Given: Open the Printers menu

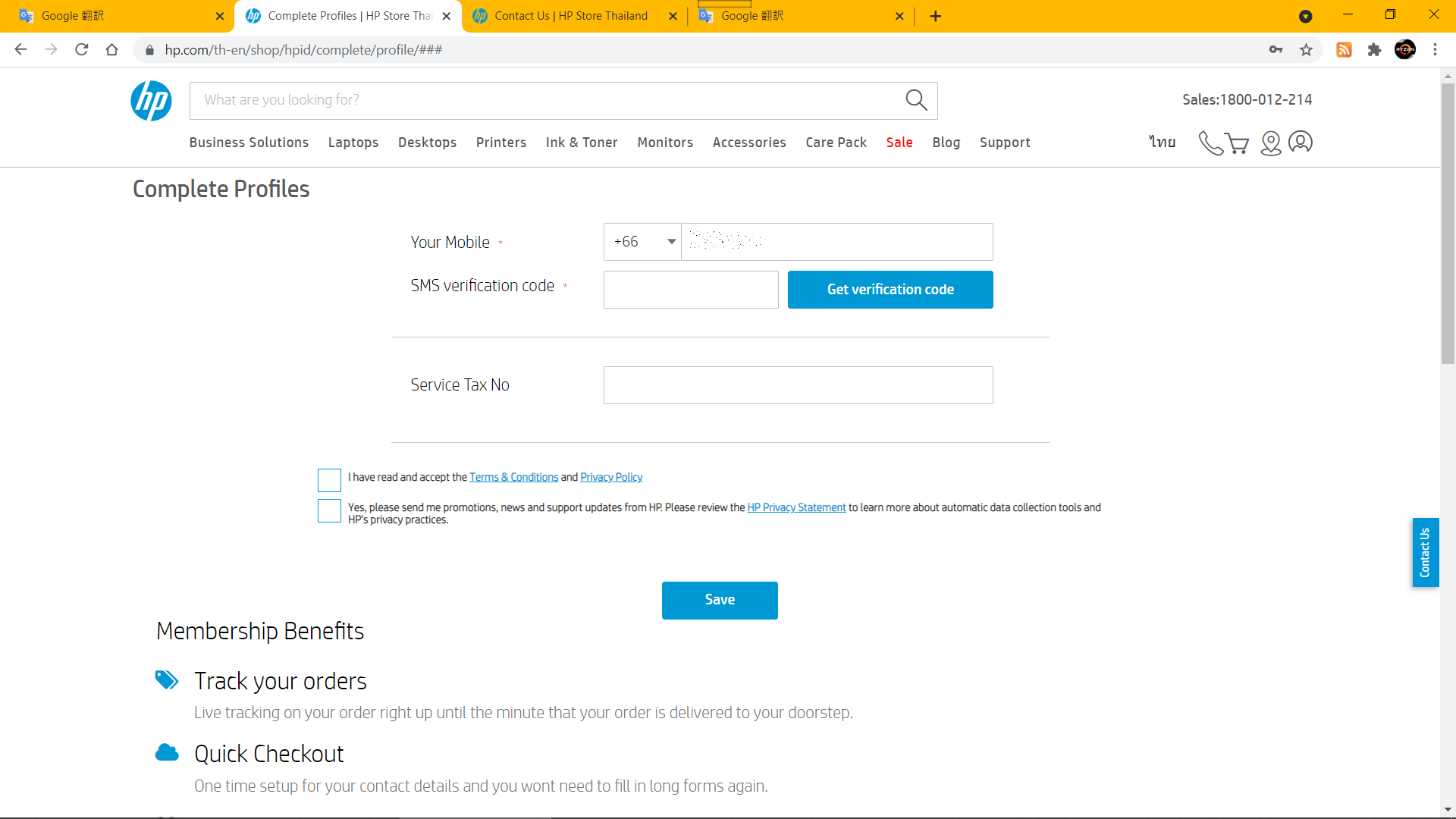Looking at the screenshot, I should 500,143.
